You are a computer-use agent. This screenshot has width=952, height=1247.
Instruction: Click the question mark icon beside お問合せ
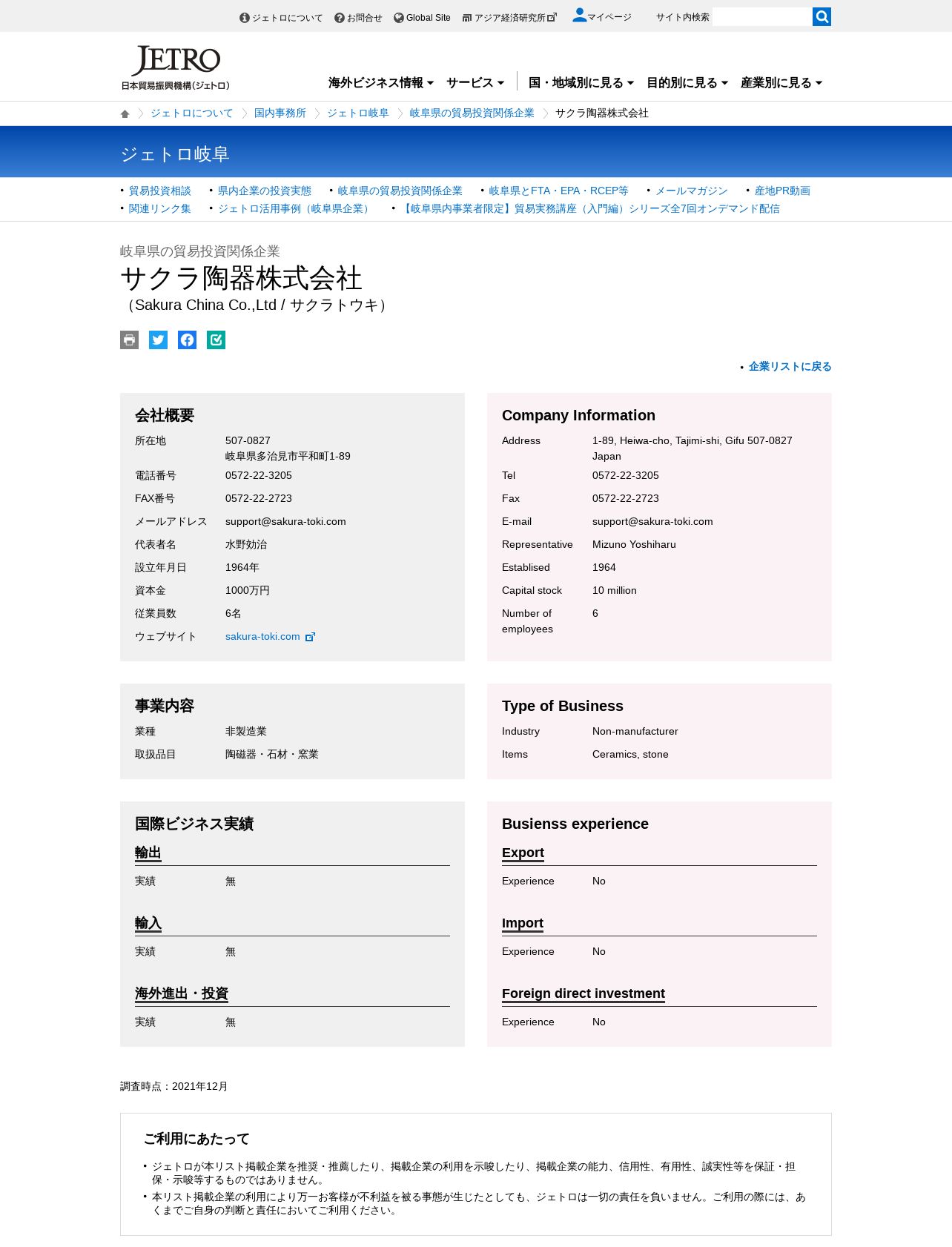340,18
